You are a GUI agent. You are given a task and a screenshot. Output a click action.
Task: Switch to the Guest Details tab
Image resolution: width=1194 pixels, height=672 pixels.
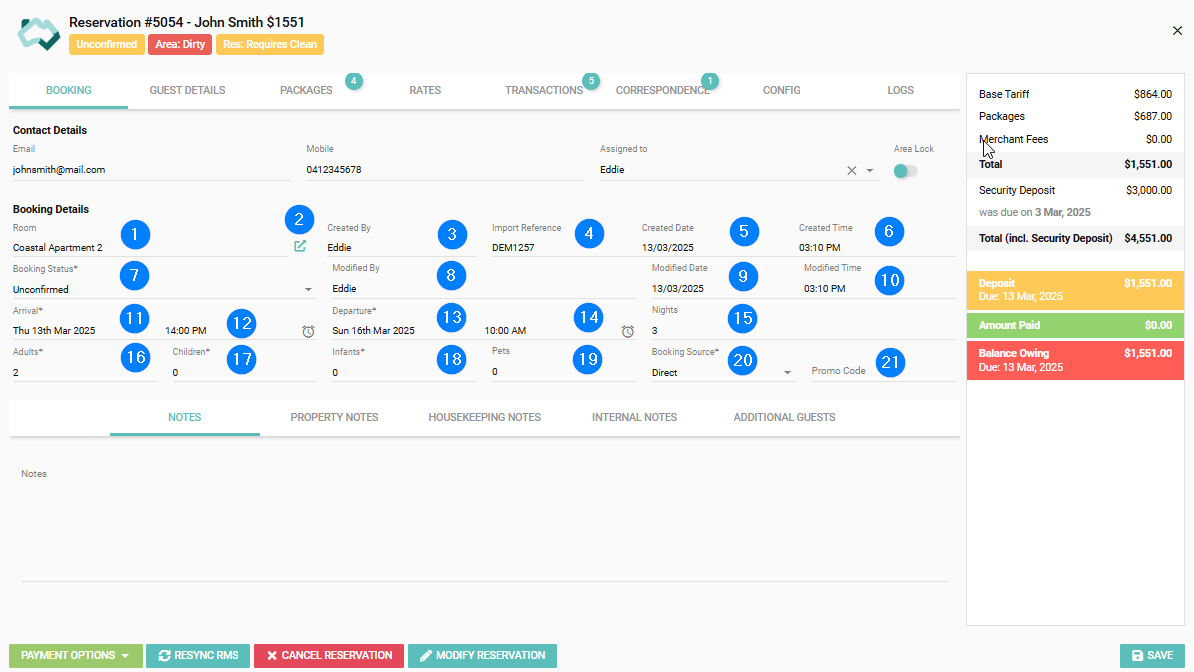pos(187,90)
